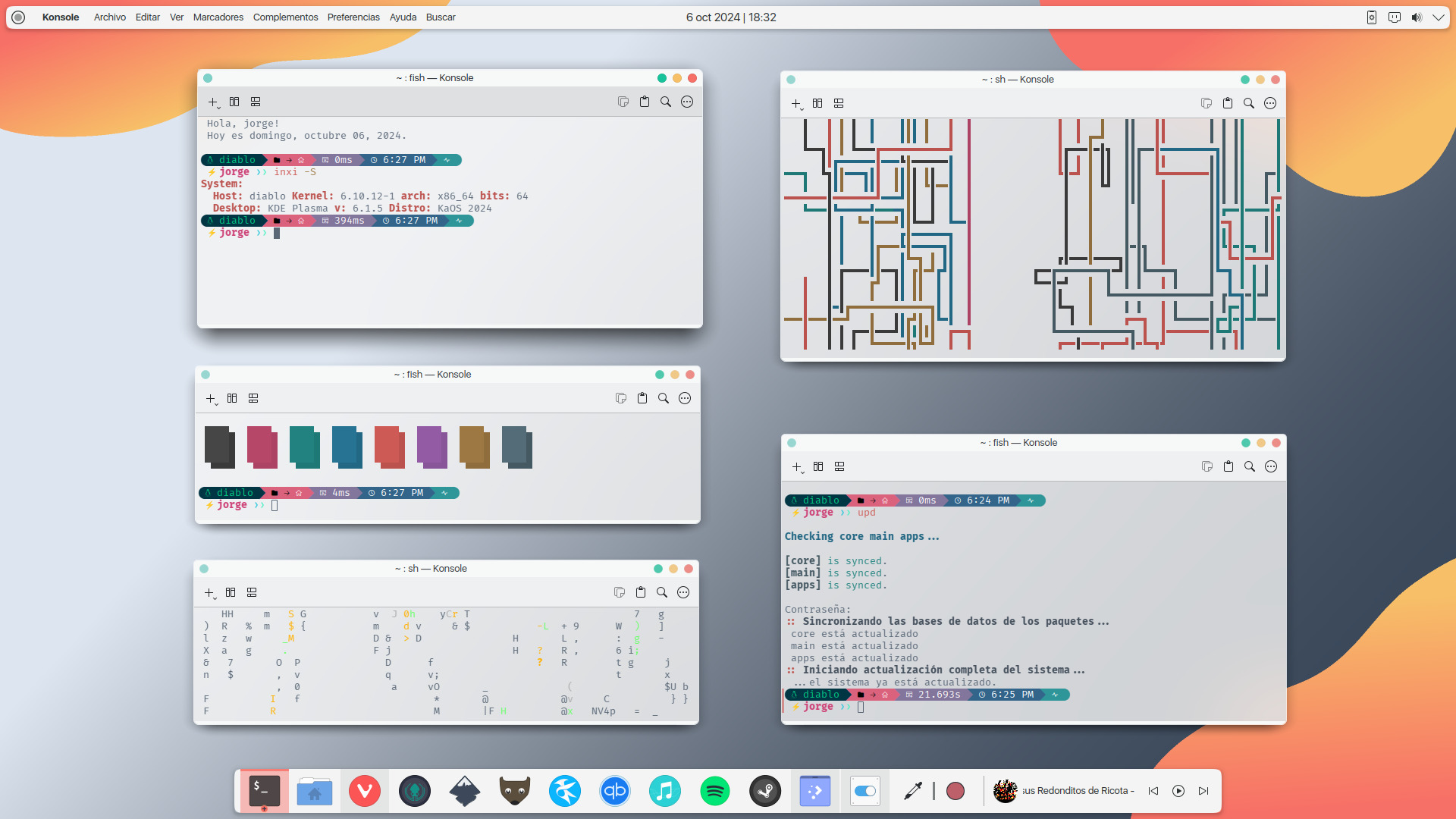Open volume control in top panel
This screenshot has width=1456, height=819.
click(x=1417, y=17)
